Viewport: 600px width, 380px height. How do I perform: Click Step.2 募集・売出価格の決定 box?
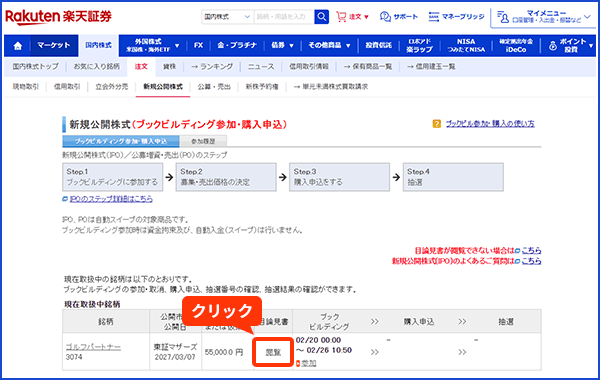(226, 177)
